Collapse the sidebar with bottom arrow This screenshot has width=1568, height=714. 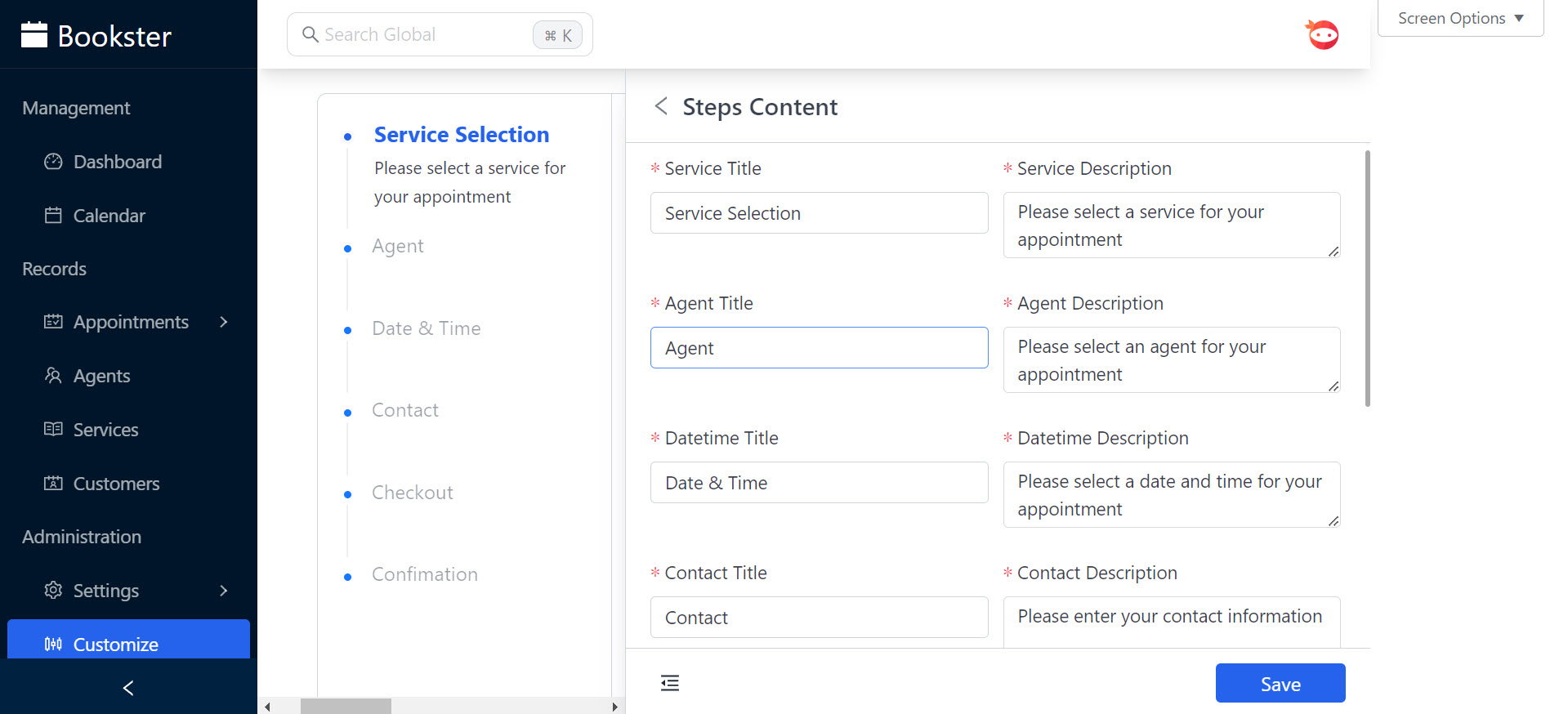[x=128, y=688]
